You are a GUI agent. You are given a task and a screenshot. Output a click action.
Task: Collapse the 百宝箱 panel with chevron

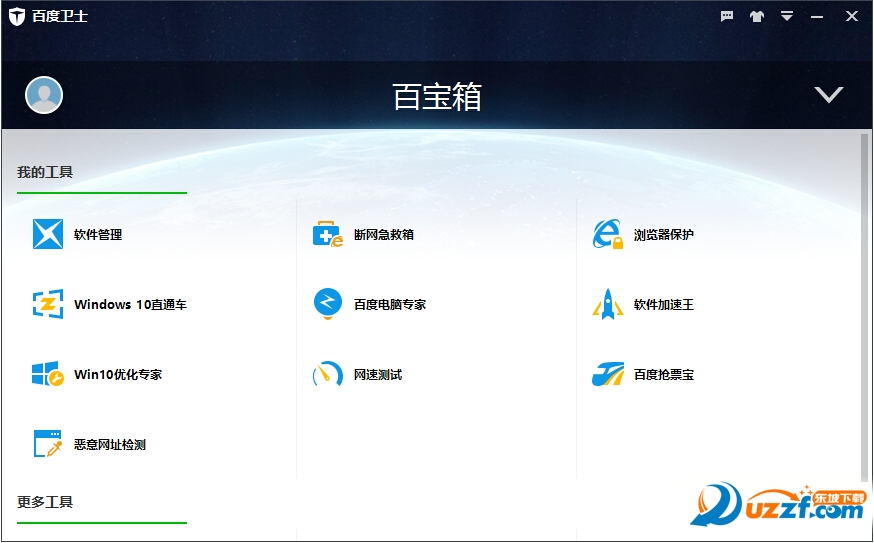coord(828,95)
